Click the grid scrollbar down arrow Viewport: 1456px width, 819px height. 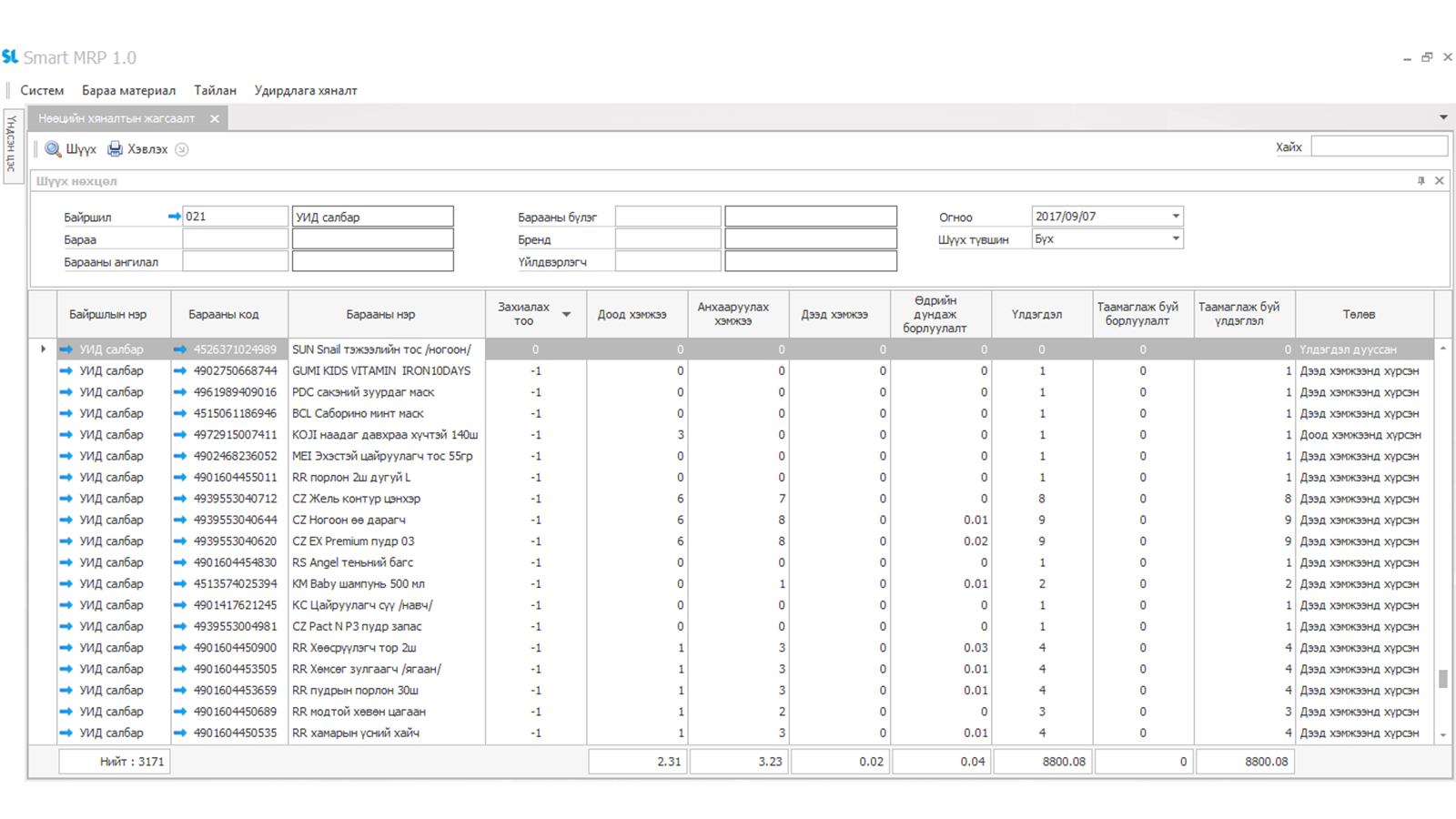[1442, 735]
